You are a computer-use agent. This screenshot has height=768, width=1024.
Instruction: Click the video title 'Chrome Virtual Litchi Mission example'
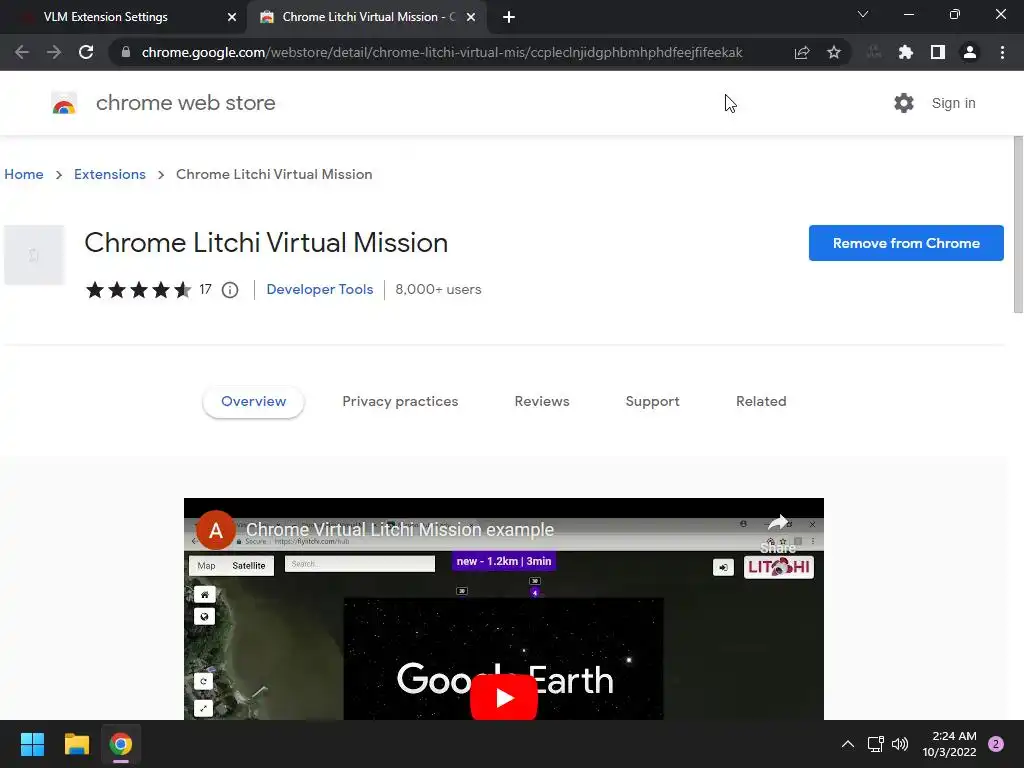pos(400,530)
